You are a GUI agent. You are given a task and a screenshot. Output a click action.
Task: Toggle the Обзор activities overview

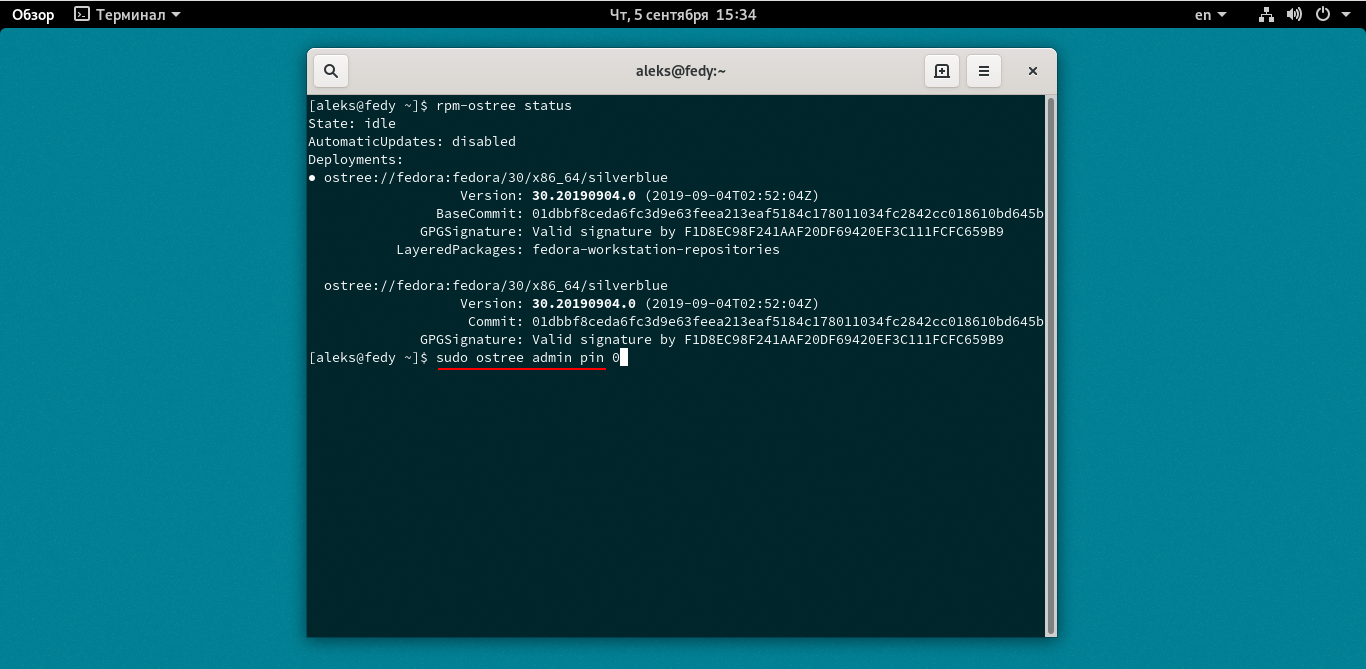[x=32, y=14]
